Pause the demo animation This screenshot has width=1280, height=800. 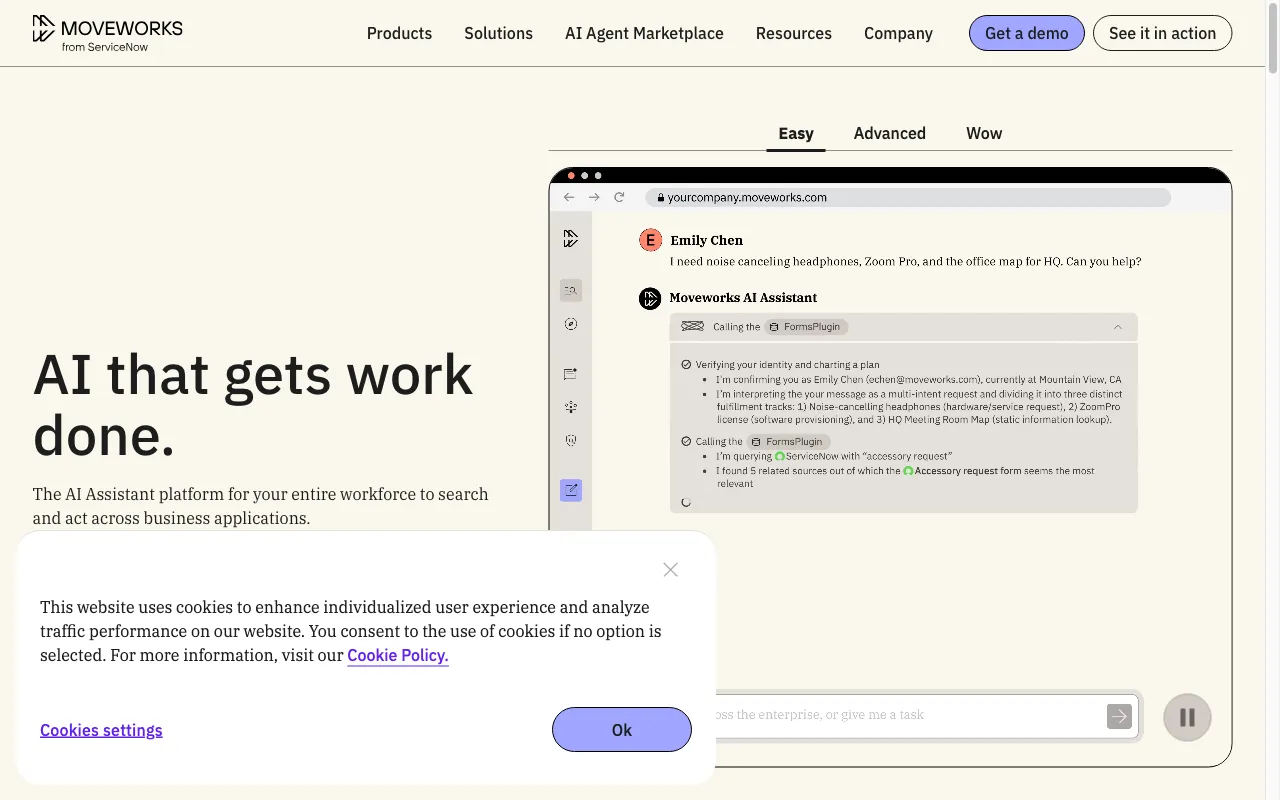coord(1187,717)
